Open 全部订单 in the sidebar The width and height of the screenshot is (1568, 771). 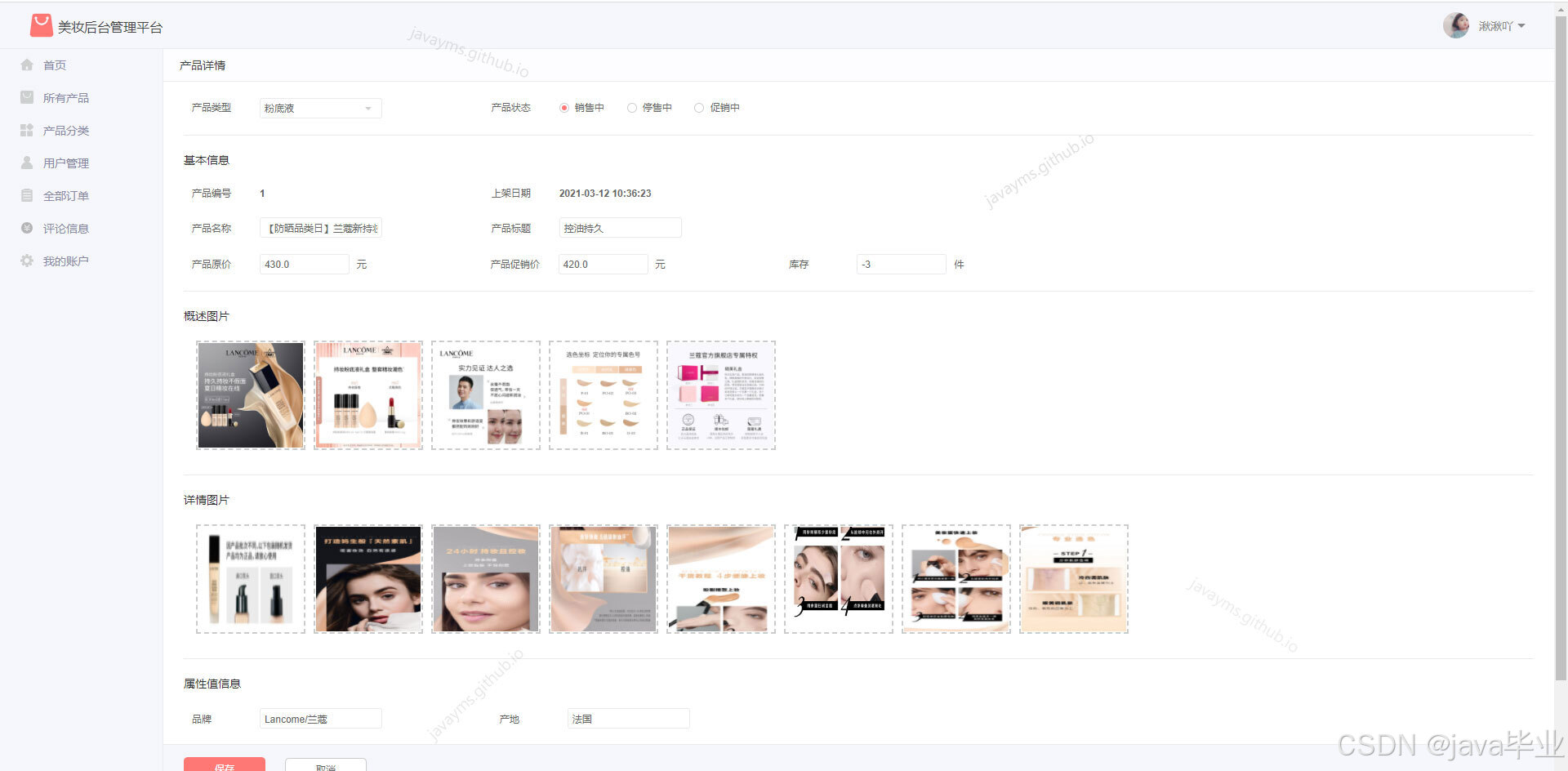click(65, 196)
